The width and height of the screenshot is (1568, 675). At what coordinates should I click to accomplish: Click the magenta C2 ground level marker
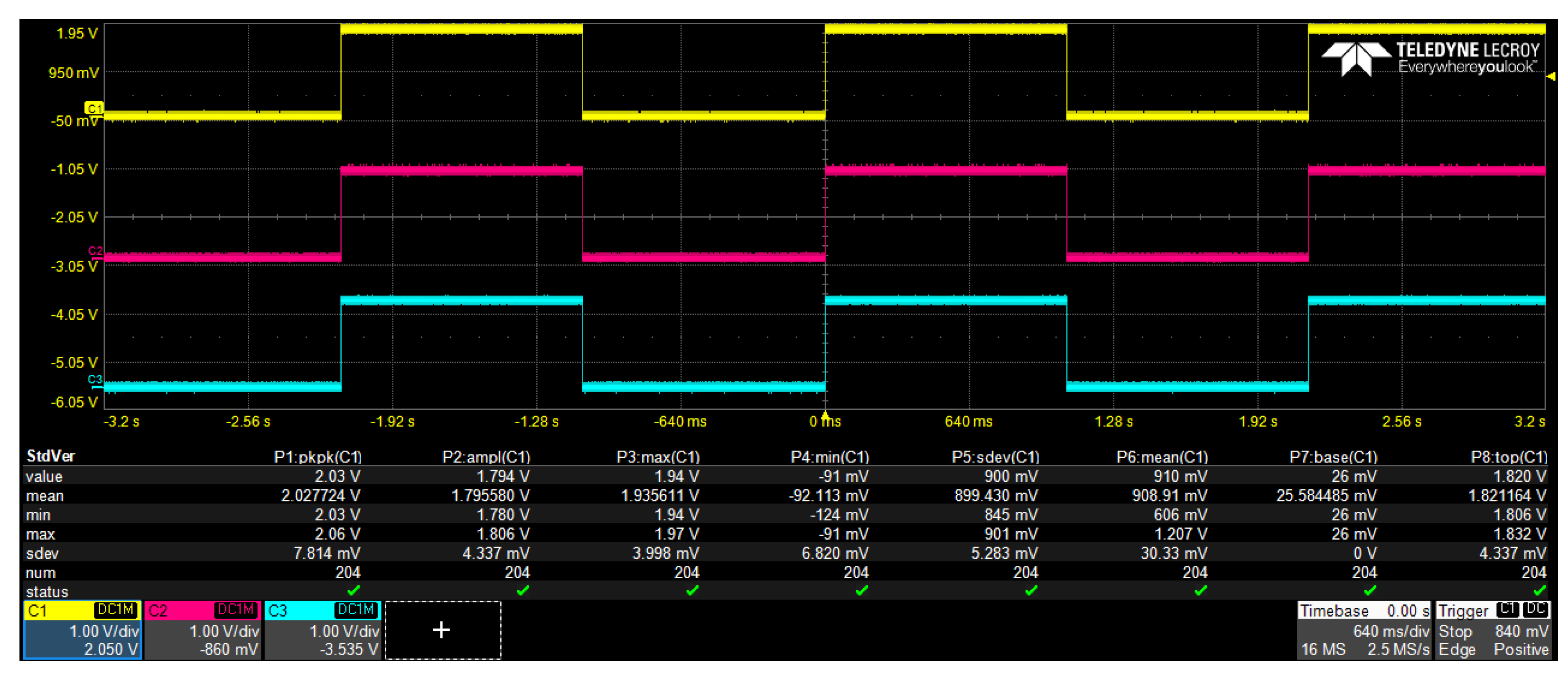click(95, 251)
